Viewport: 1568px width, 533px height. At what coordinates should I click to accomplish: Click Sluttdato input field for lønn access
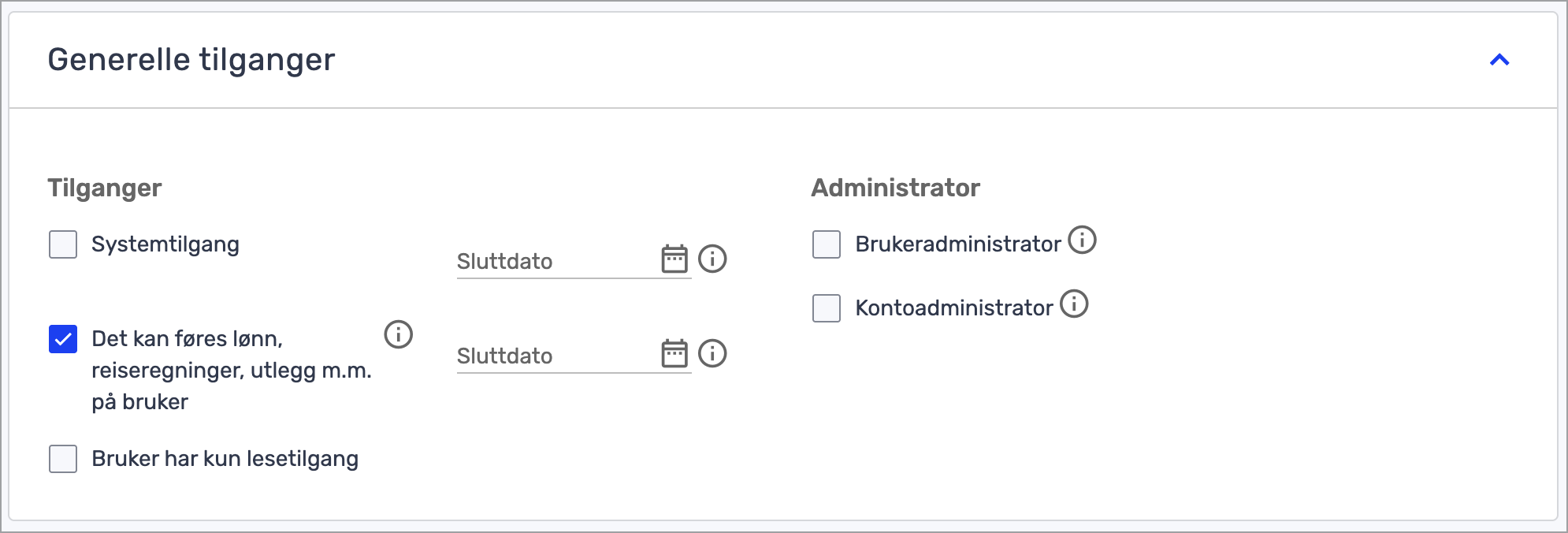pos(552,356)
